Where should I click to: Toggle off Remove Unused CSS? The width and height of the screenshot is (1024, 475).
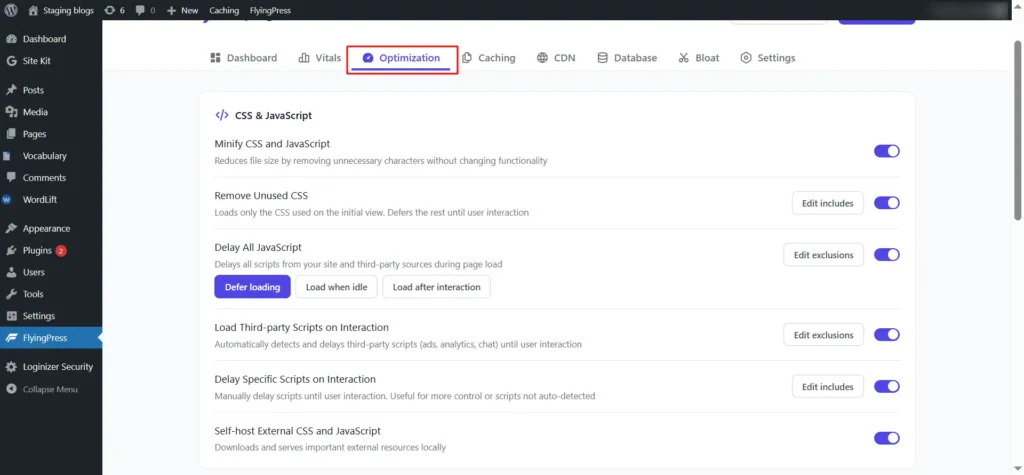click(x=886, y=203)
